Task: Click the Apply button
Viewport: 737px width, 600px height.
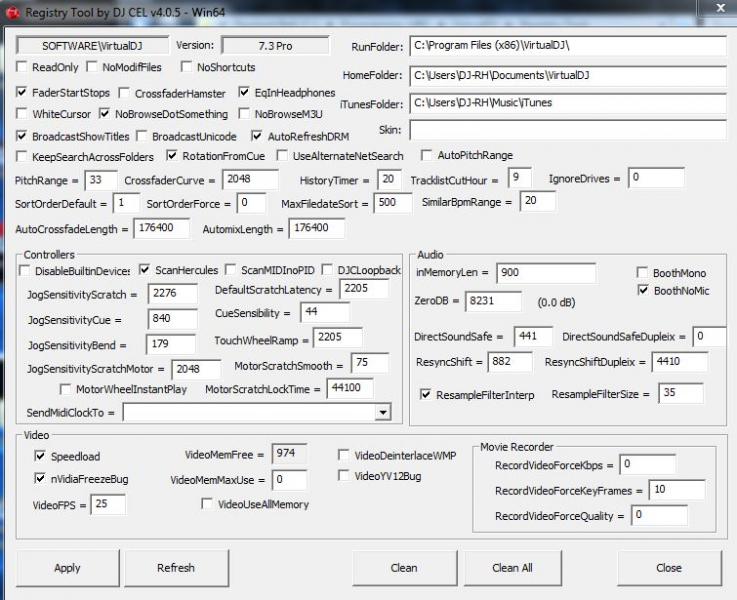Action: 68,568
